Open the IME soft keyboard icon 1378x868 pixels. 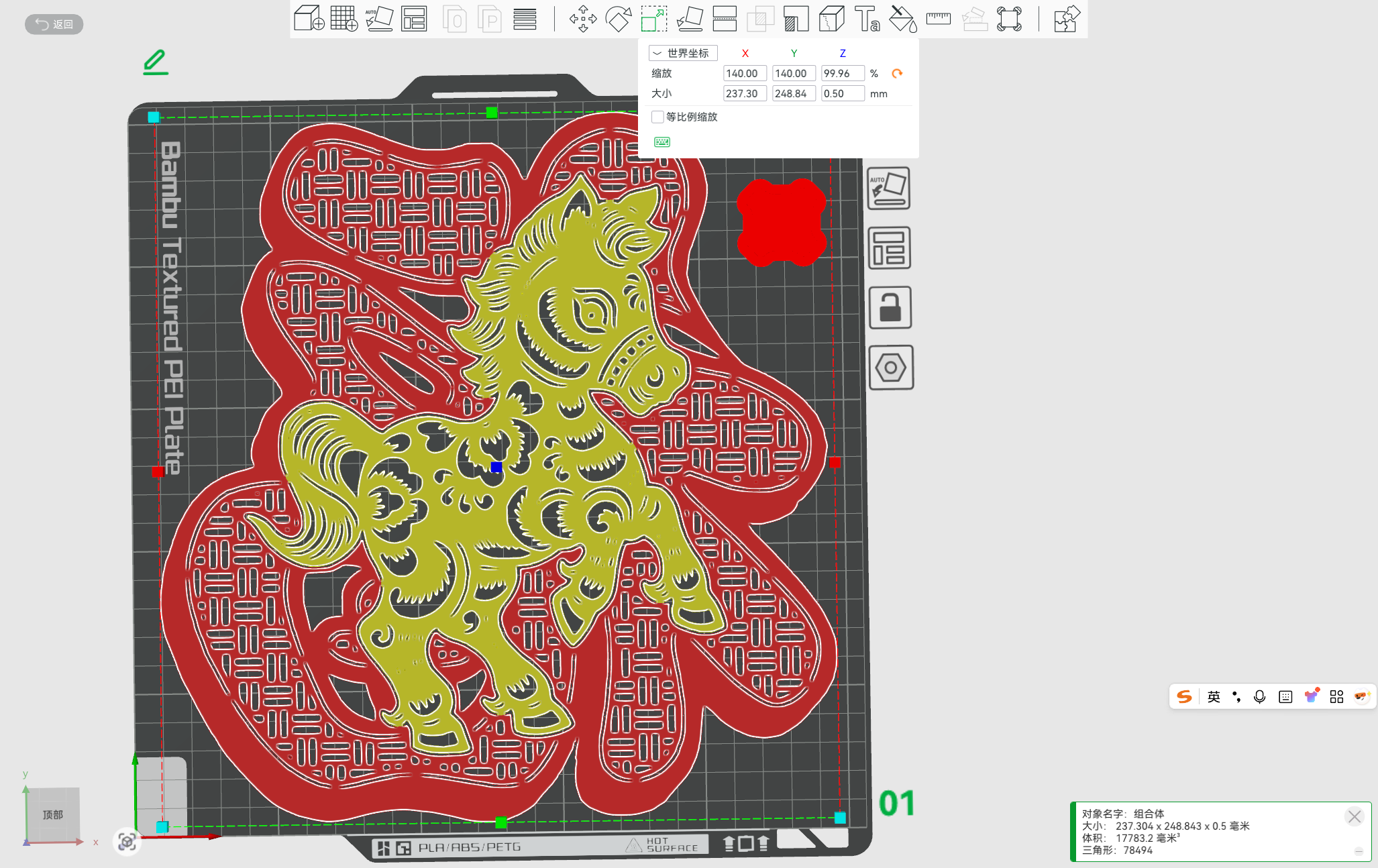tap(1285, 697)
